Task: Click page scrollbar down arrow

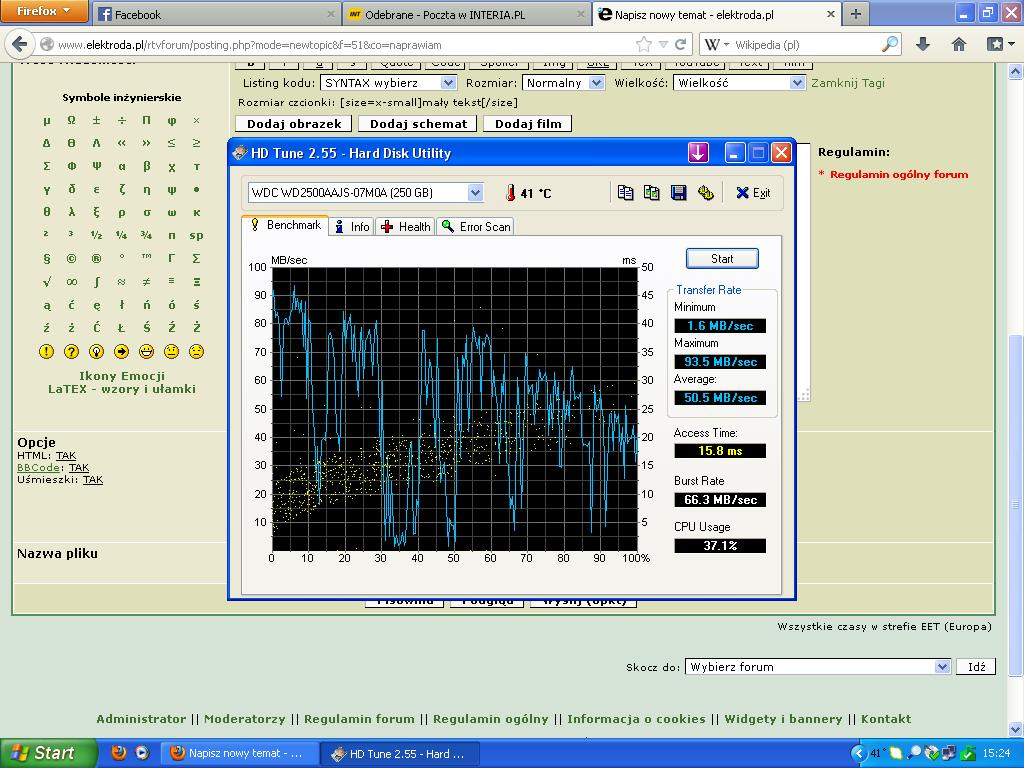Action: pyautogui.click(x=1016, y=728)
